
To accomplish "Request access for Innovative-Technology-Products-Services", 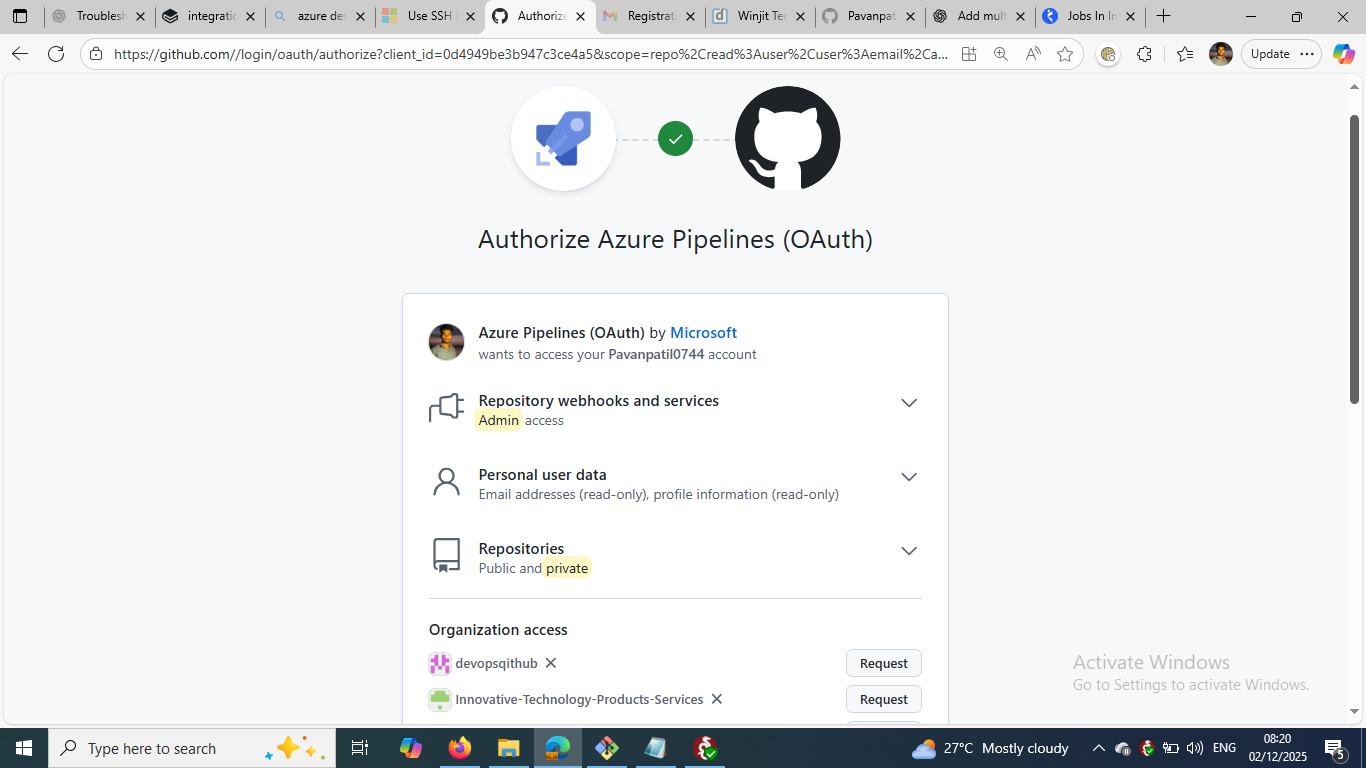I will tap(883, 699).
